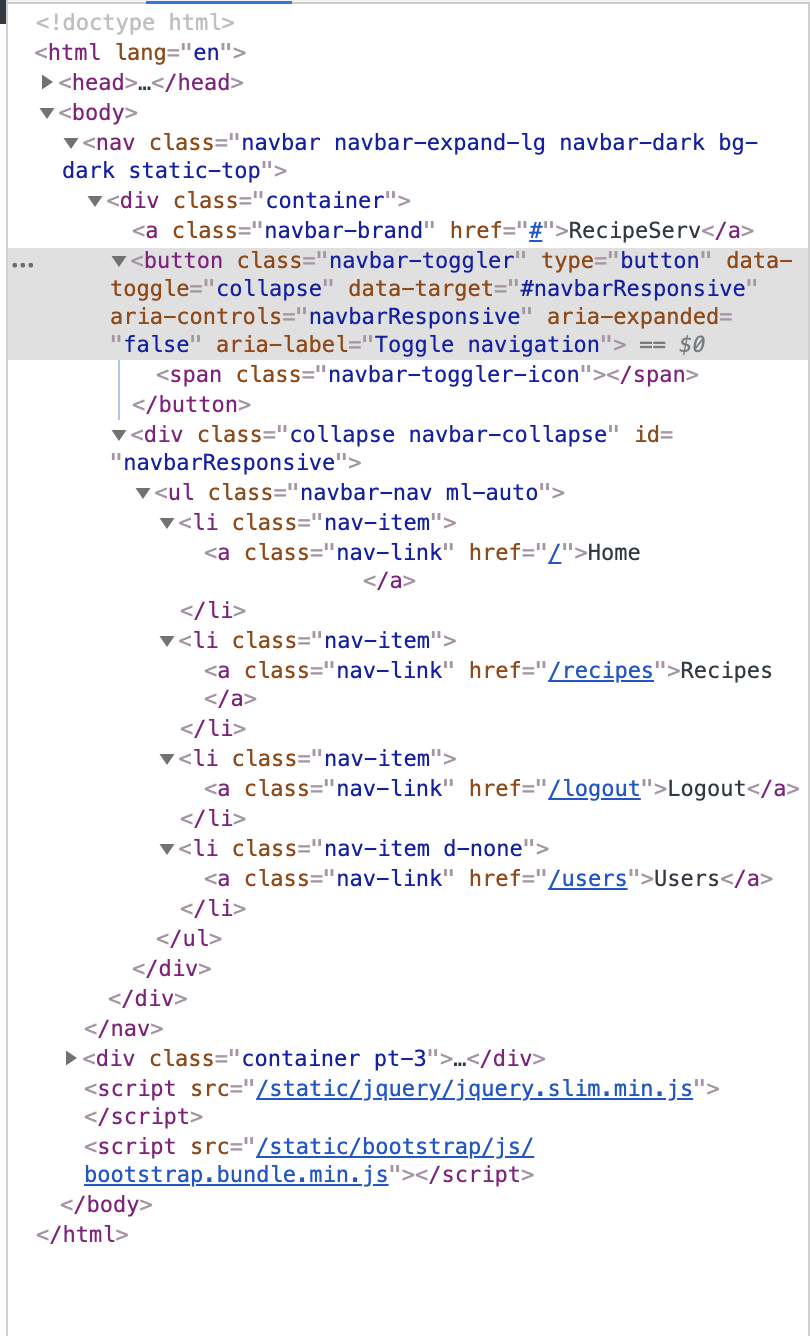The height and width of the screenshot is (1336, 810).
Task: Collapse the nav navbar element arrow
Action: click(x=71, y=143)
